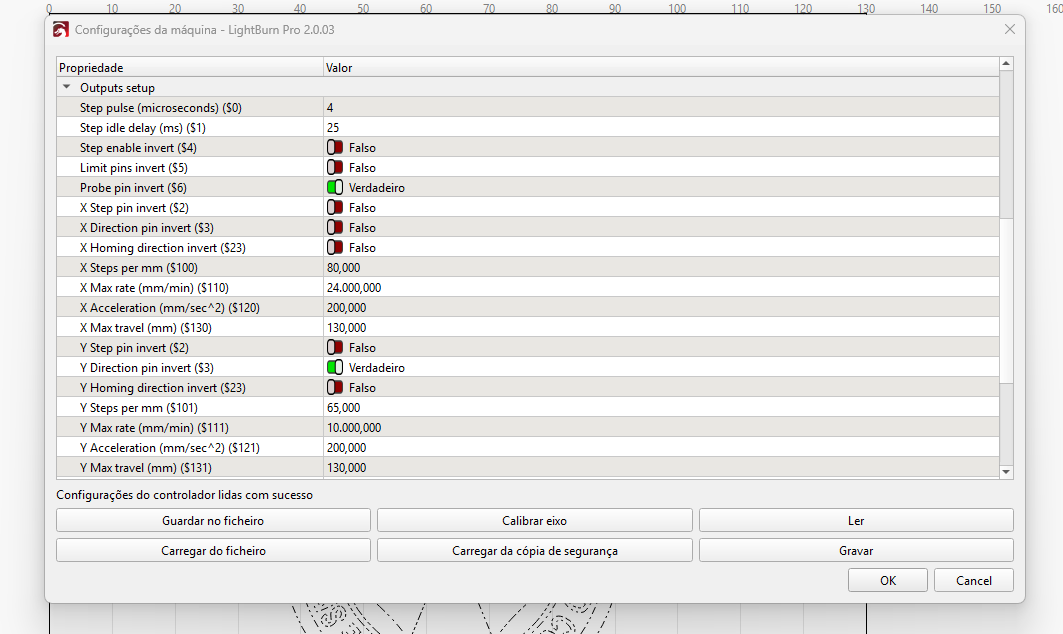This screenshot has width=1063, height=634.
Task: Click Carregar do ficheiro button
Action: pyautogui.click(x=213, y=551)
